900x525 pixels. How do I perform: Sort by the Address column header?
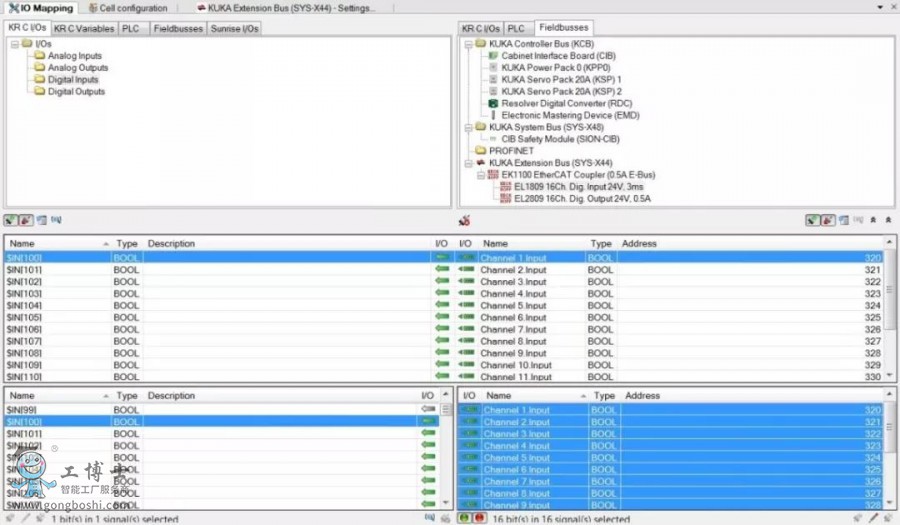(x=639, y=244)
